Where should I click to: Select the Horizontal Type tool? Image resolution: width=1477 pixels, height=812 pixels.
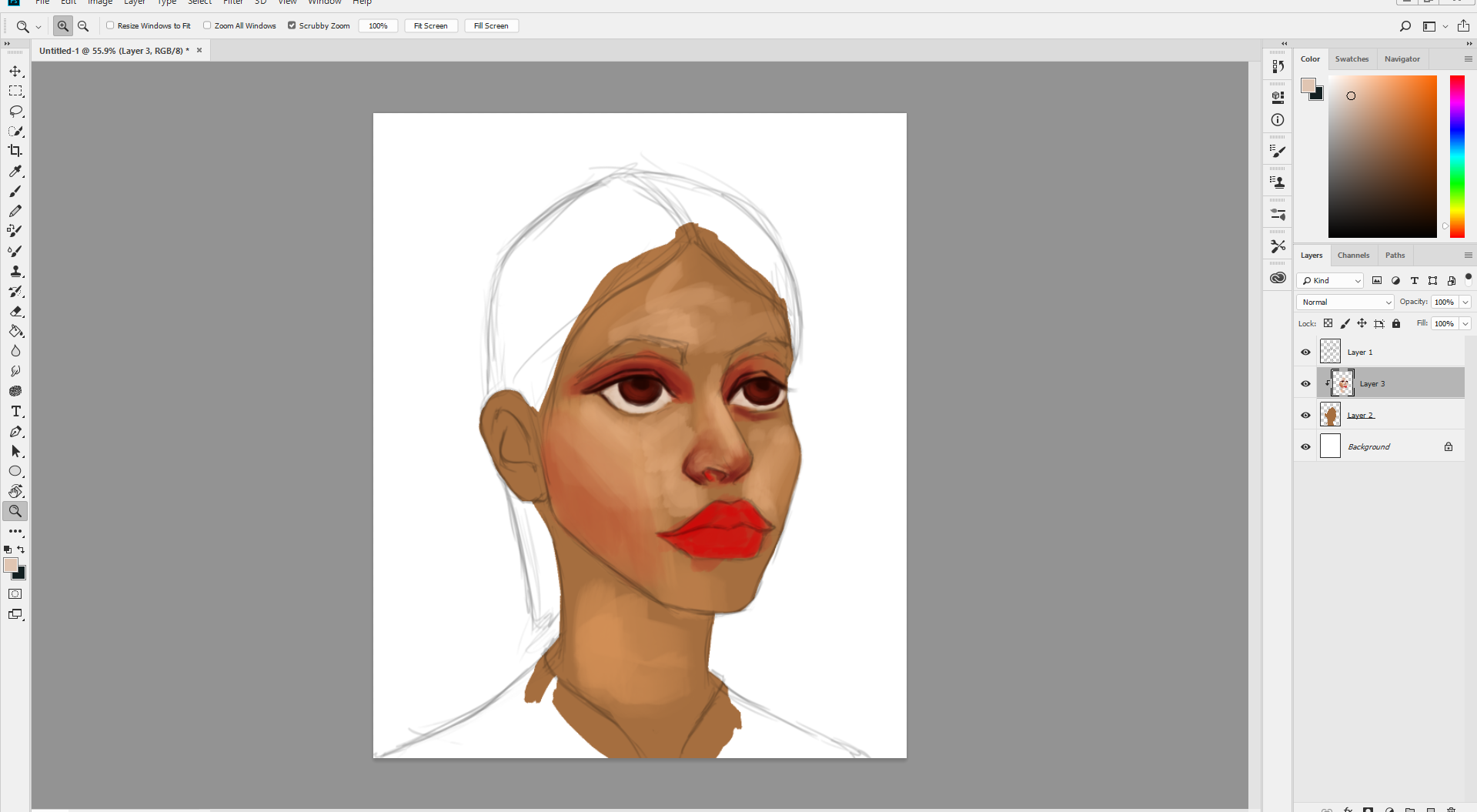click(x=15, y=411)
